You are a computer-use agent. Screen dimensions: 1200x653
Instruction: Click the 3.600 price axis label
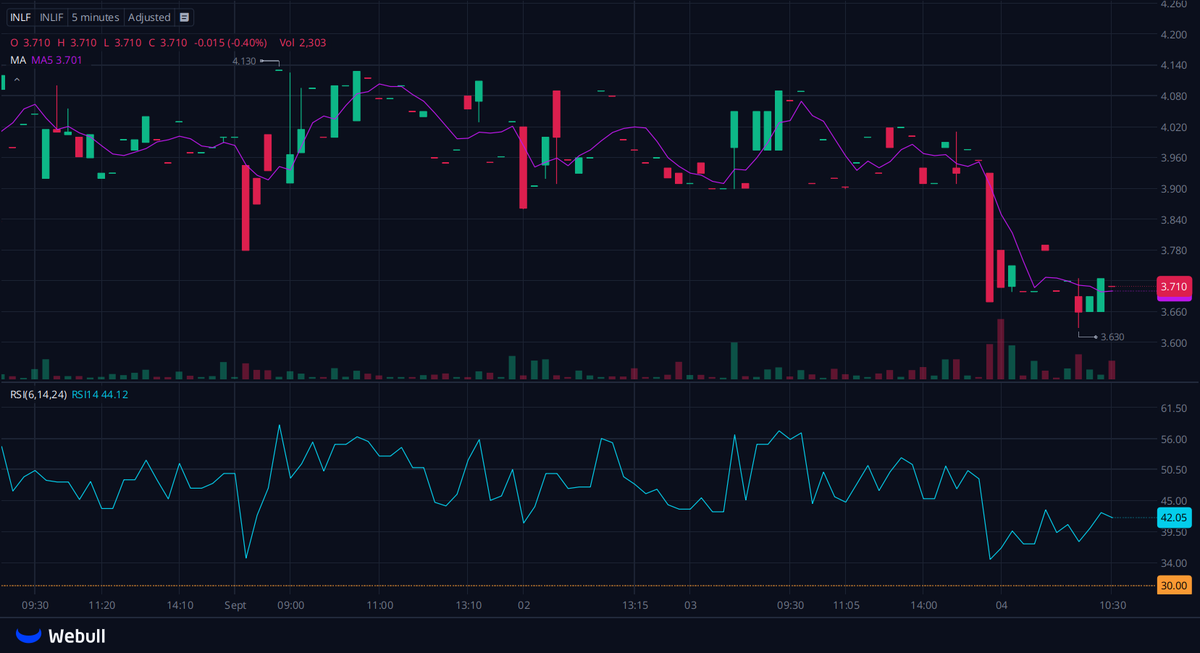tap(1173, 343)
